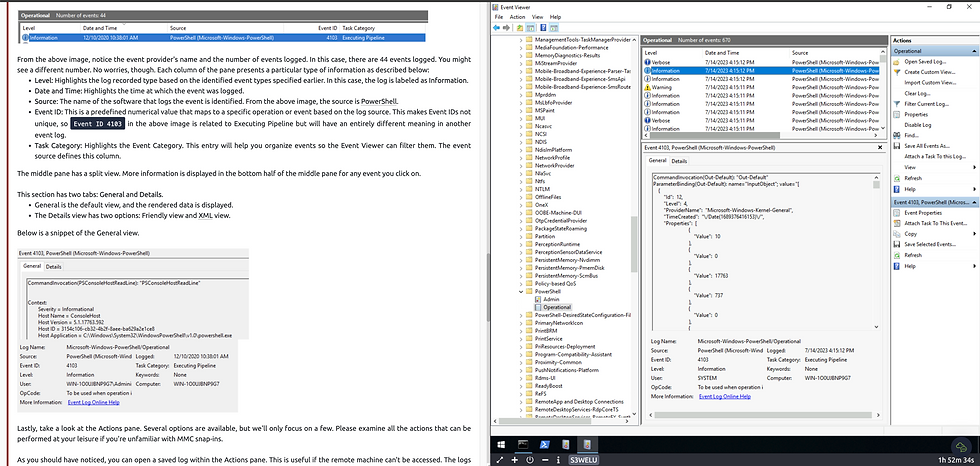
Task: Open the Help menu in Event Viewer
Action: (556, 17)
